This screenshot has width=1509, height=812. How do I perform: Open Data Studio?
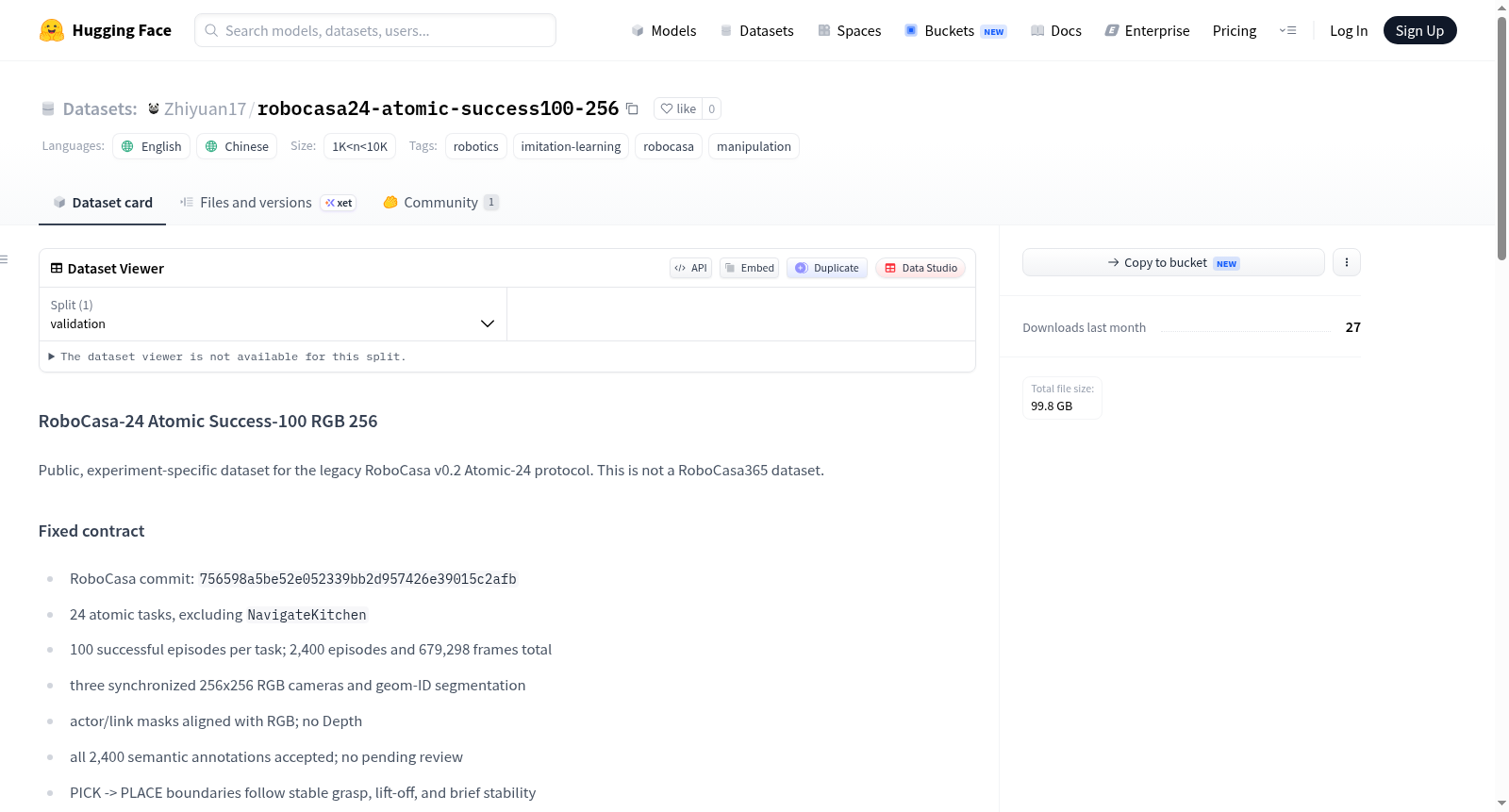(920, 268)
